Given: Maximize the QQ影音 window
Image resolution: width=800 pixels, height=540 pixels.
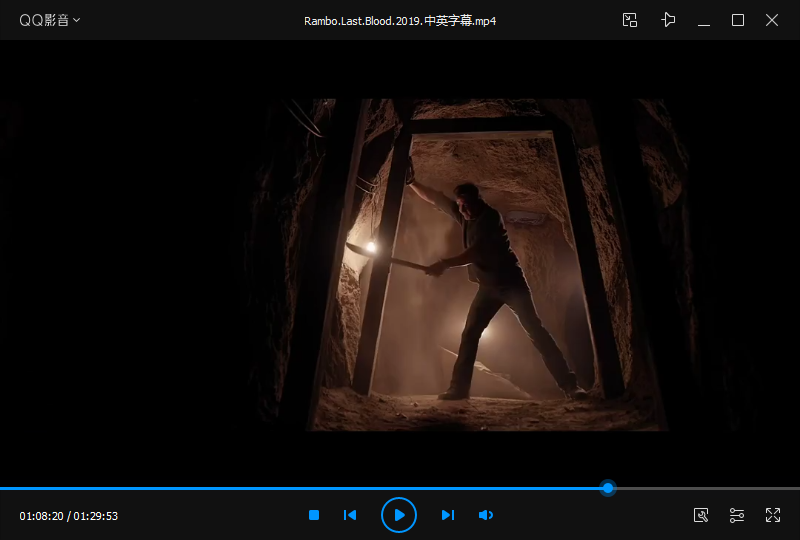Looking at the screenshot, I should click(x=738, y=20).
